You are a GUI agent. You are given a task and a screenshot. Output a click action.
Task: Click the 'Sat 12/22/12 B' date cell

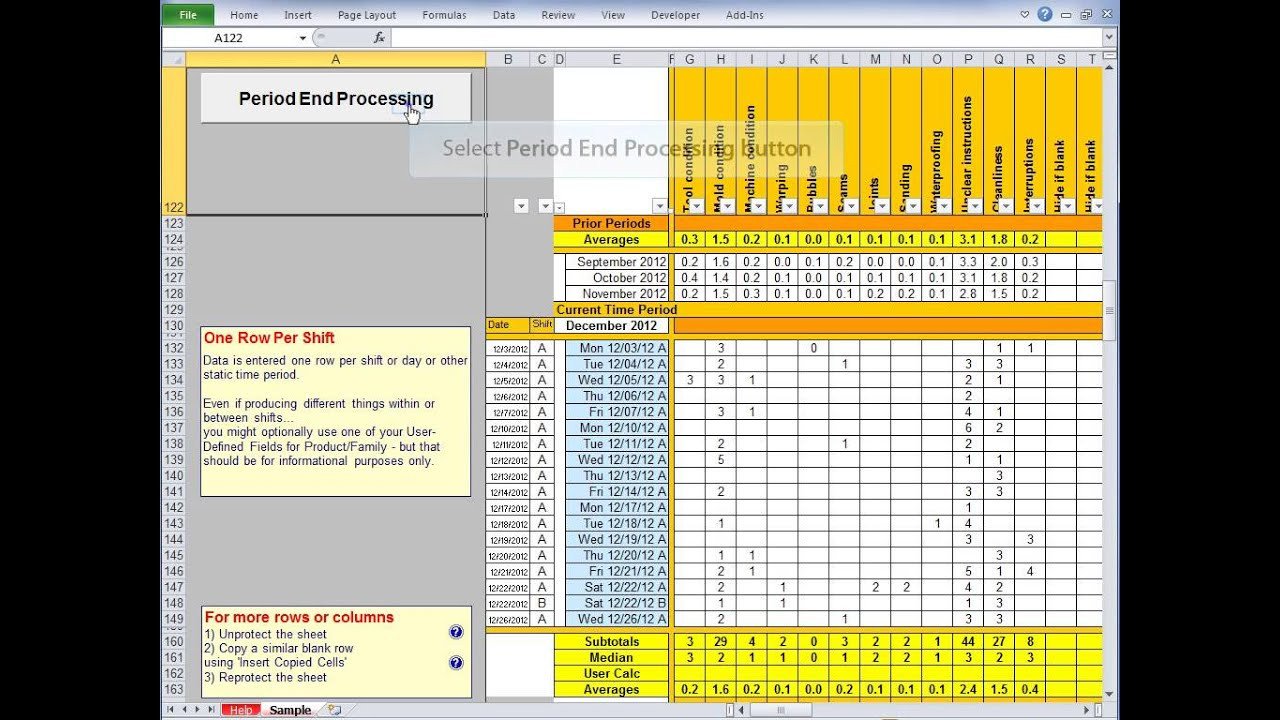coord(617,604)
